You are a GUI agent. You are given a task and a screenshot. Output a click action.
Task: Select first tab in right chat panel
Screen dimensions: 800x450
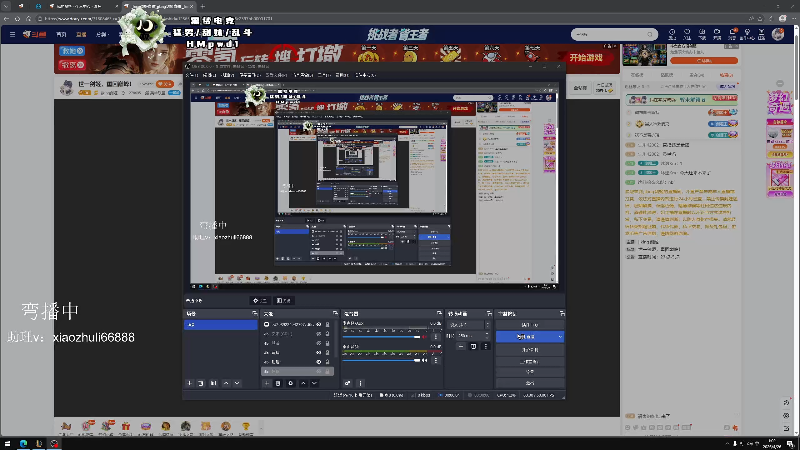[x=637, y=75]
